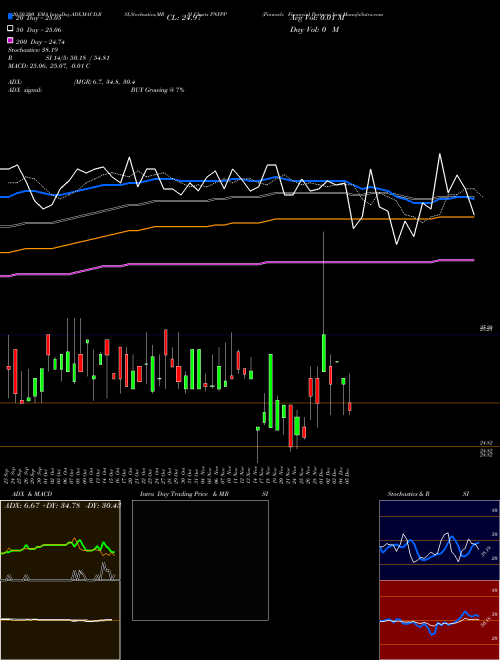Select the 'ADX: 6.67 +DY: 34.78' header text
The height and width of the screenshot is (660, 500).
click(x=42, y=505)
